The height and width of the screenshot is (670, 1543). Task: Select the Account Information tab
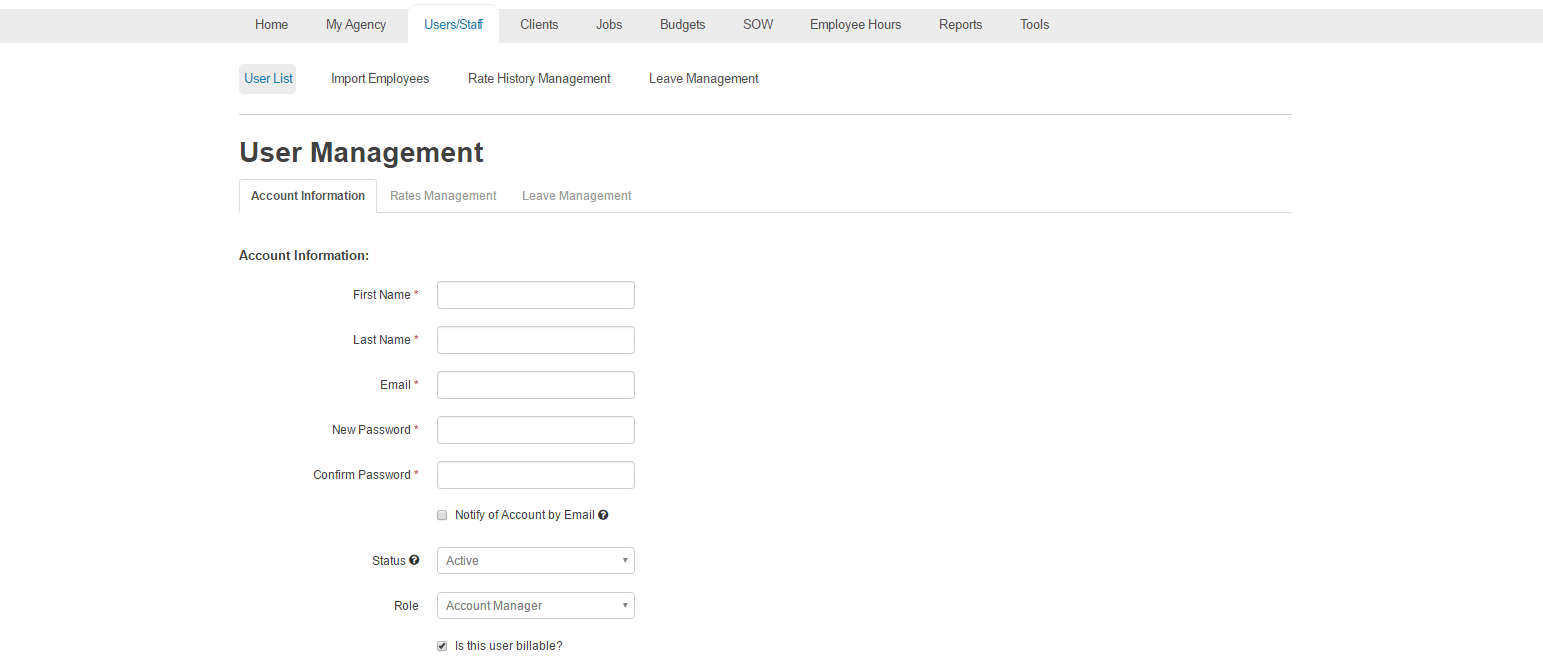(x=308, y=196)
